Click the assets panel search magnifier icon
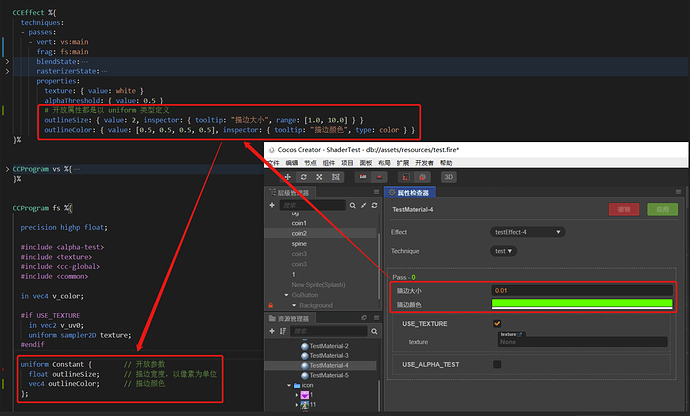The width and height of the screenshot is (690, 416). point(374,331)
